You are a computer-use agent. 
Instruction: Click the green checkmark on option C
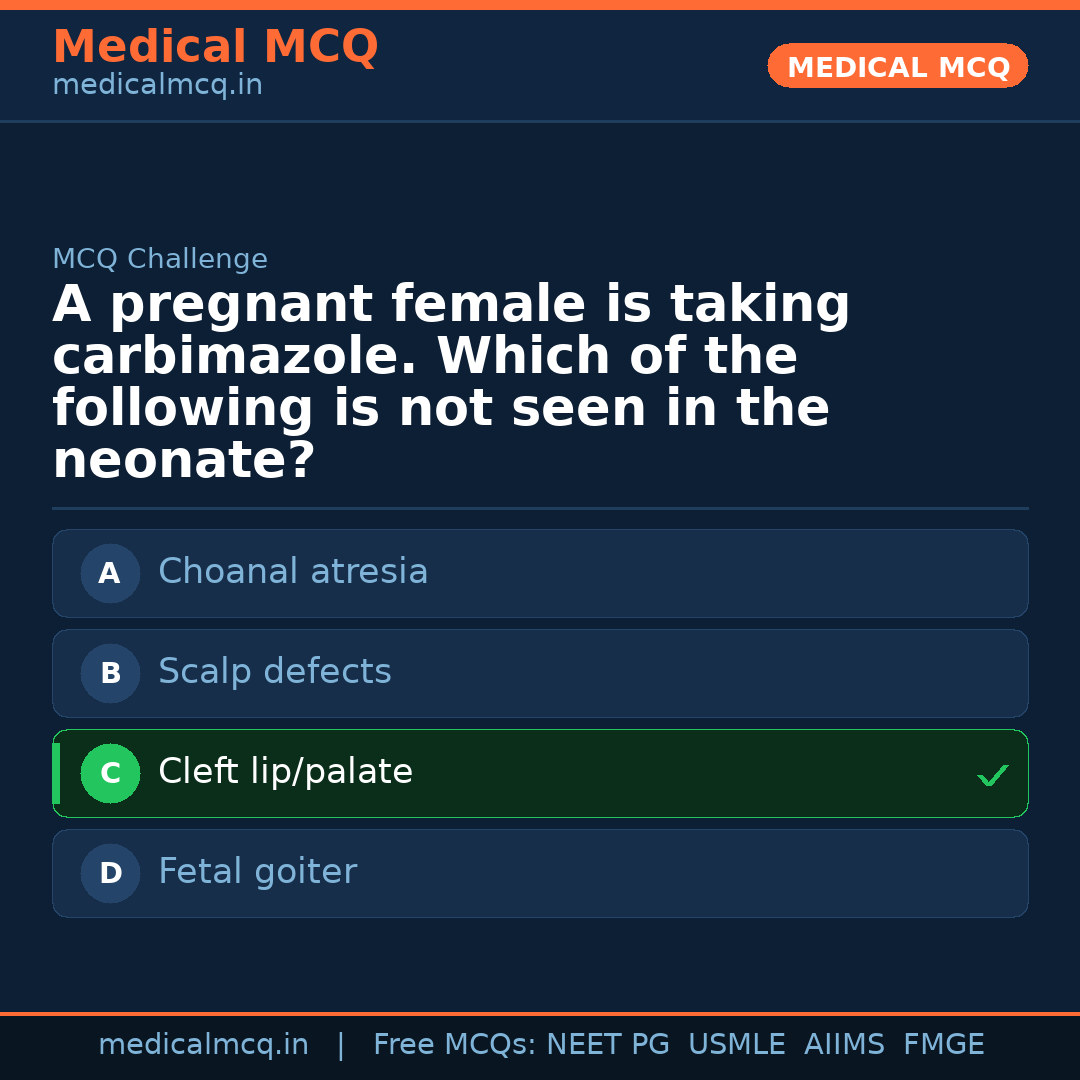[992, 775]
